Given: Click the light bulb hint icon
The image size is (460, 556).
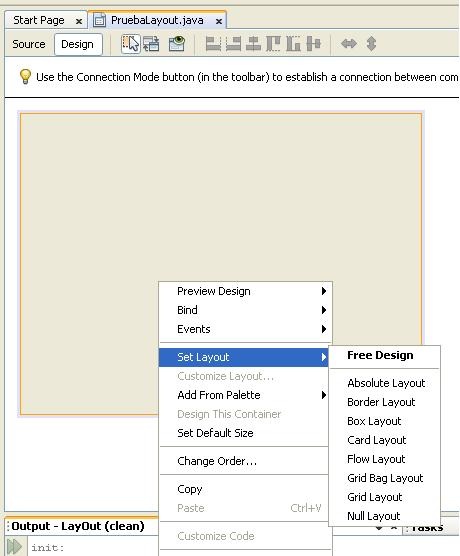Looking at the screenshot, I should pos(25,77).
